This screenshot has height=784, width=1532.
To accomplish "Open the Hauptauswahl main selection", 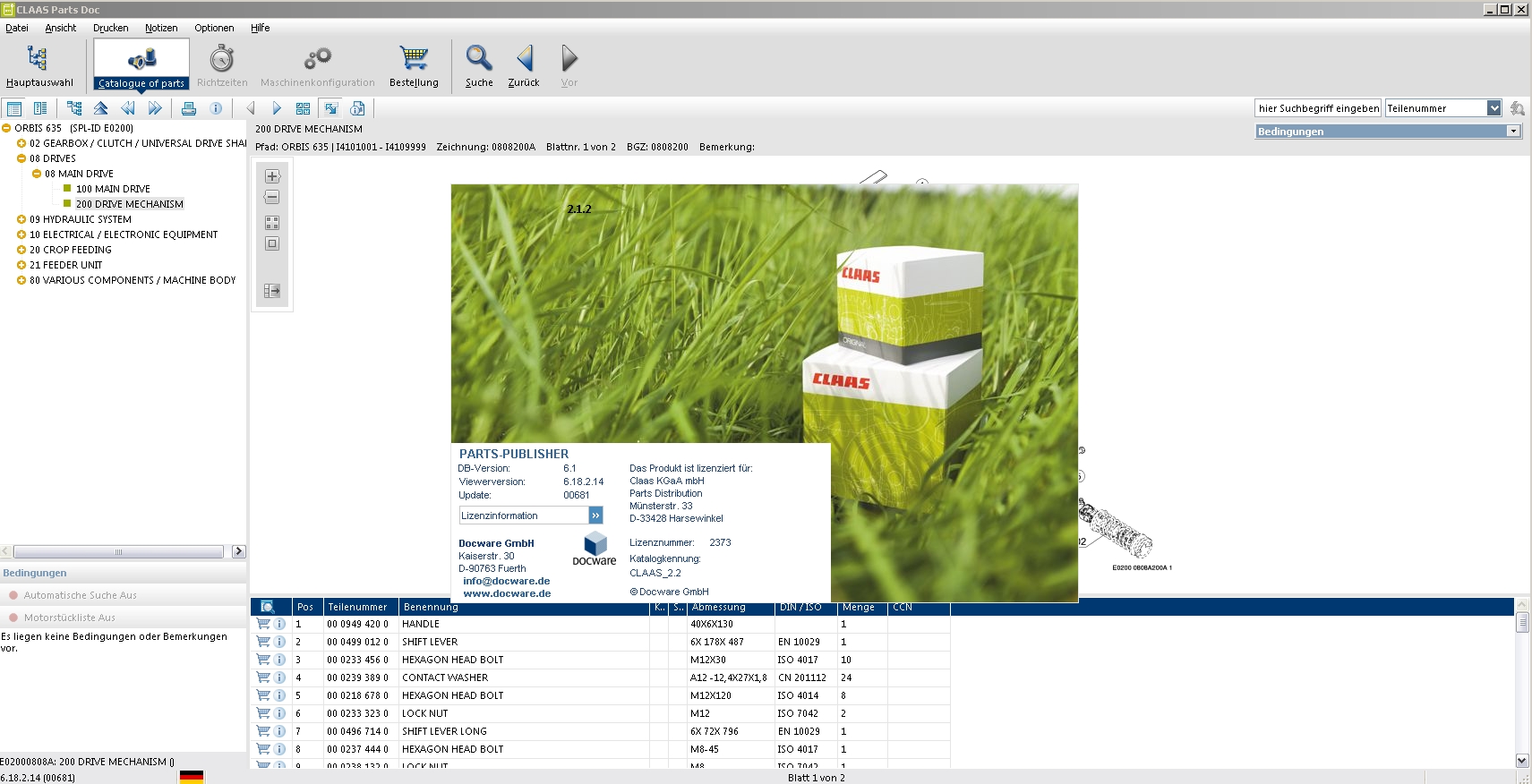I will point(39,66).
